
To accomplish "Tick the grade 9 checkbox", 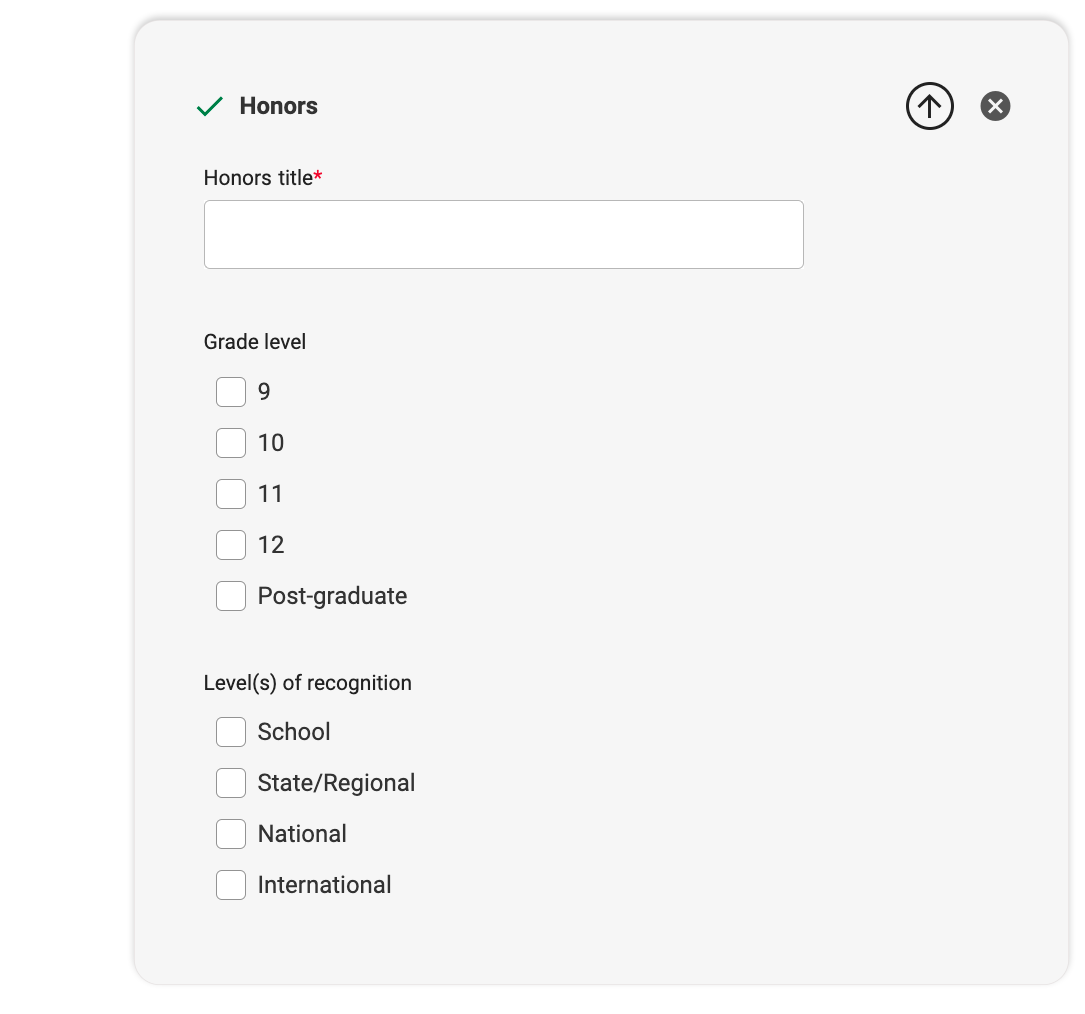I will [231, 392].
